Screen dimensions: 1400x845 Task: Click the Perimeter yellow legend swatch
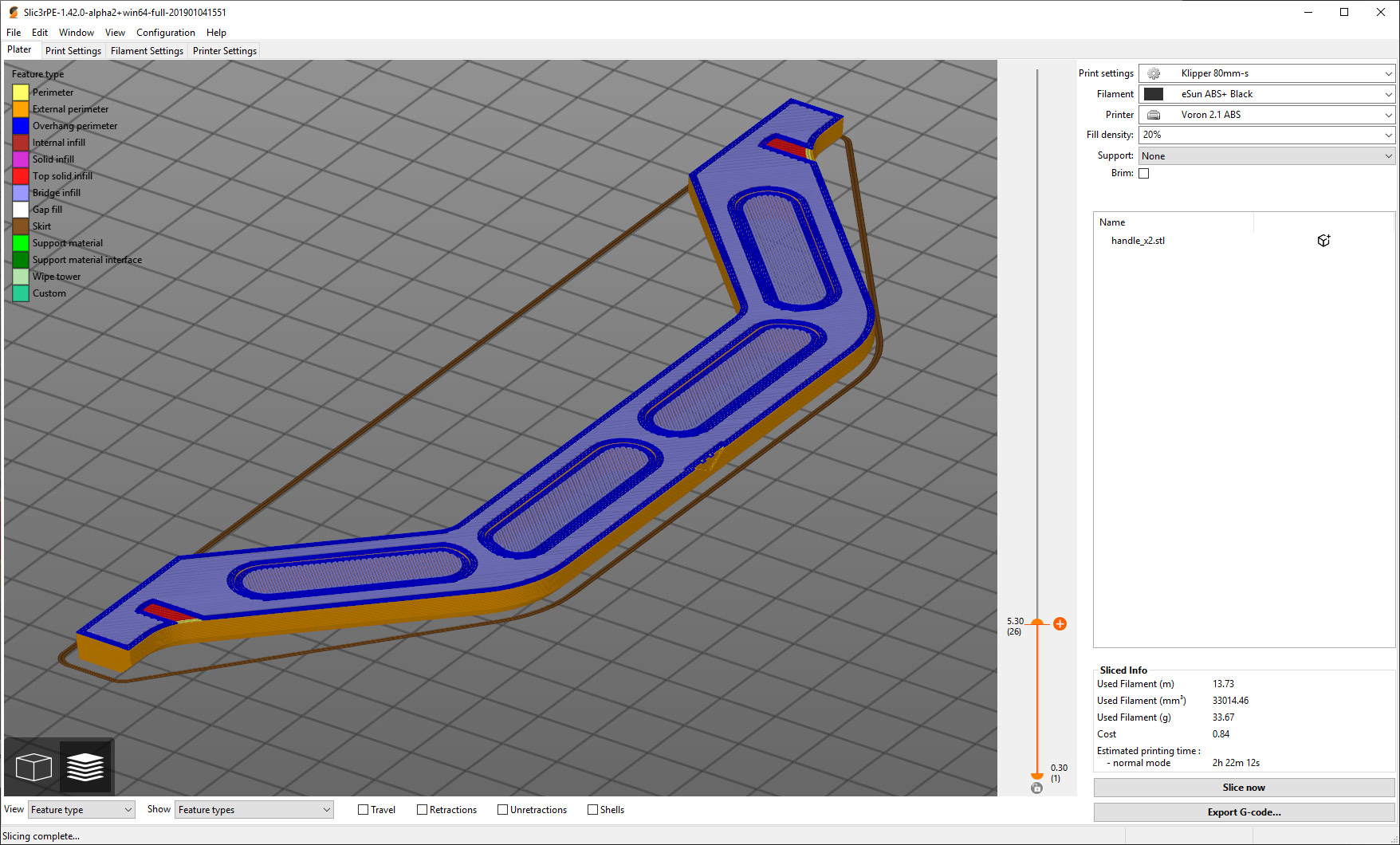click(21, 92)
